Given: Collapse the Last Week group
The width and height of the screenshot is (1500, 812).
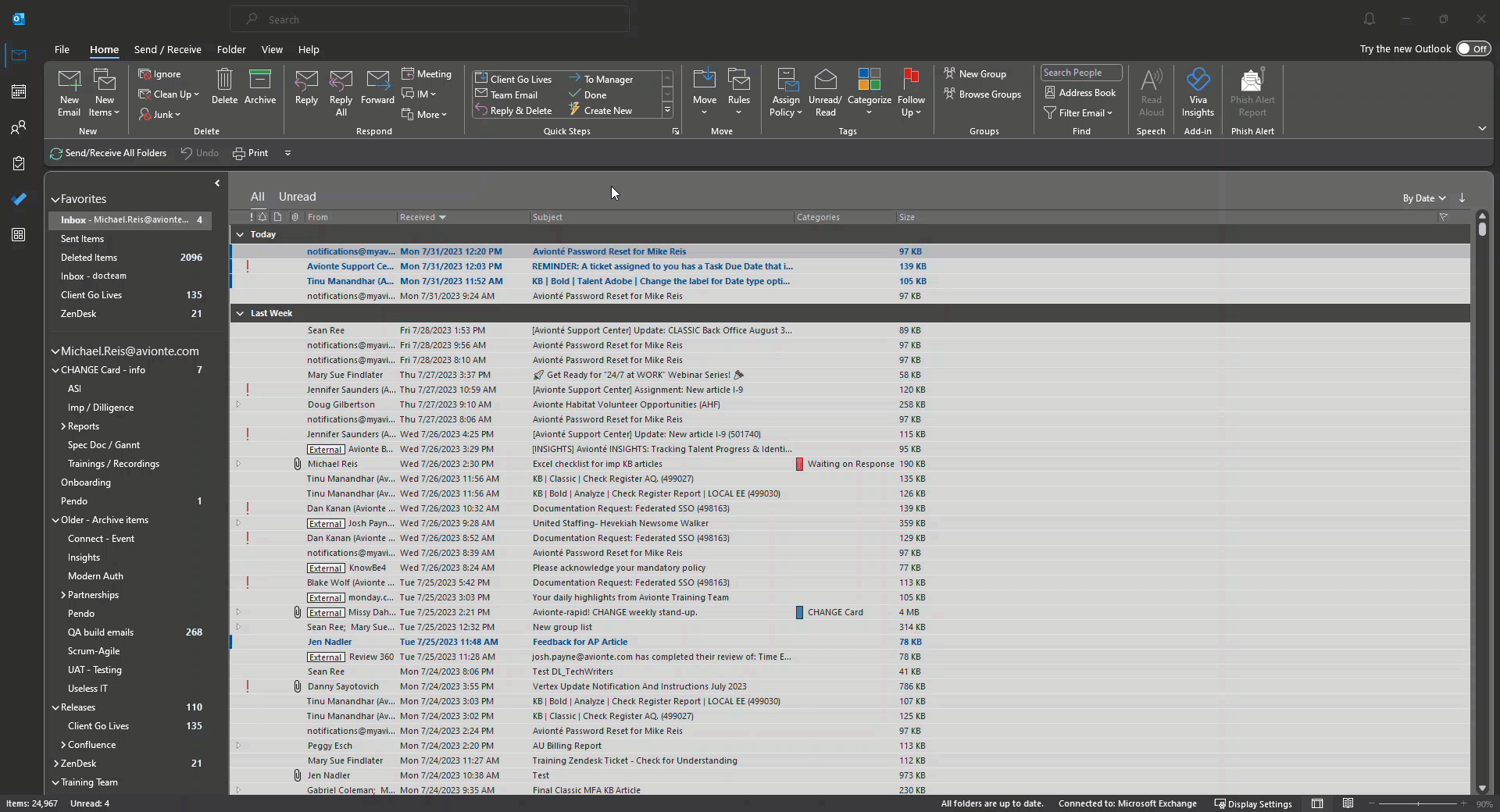Looking at the screenshot, I should pos(240,313).
